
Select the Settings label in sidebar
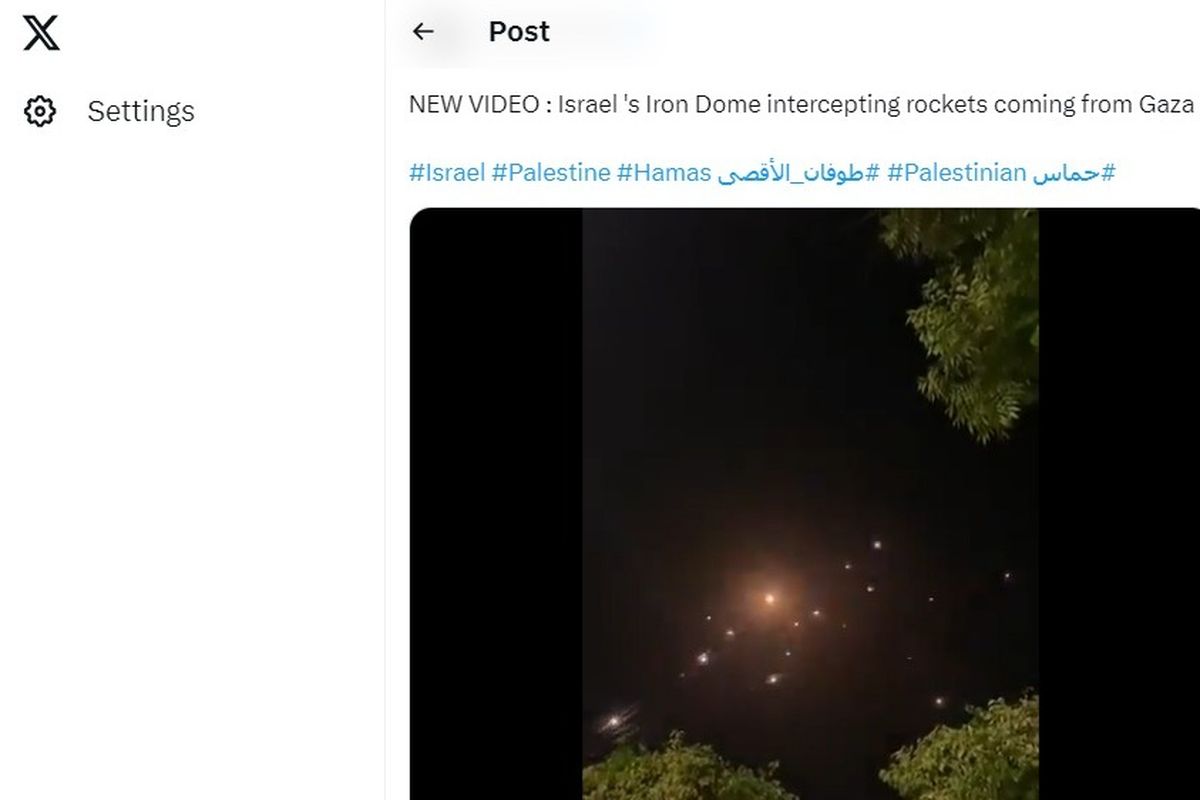[x=141, y=111]
